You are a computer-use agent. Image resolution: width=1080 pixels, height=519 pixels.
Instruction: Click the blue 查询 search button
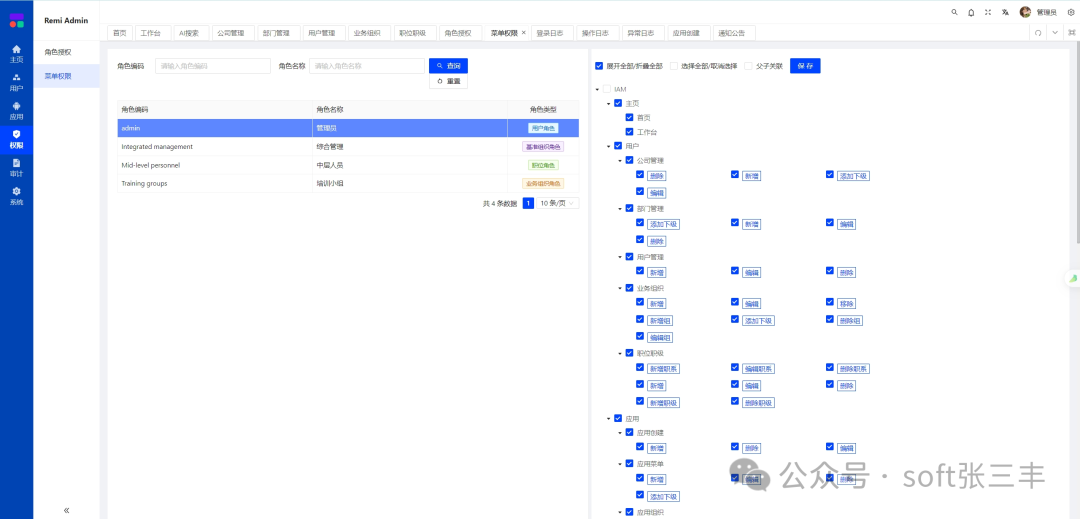pos(448,66)
